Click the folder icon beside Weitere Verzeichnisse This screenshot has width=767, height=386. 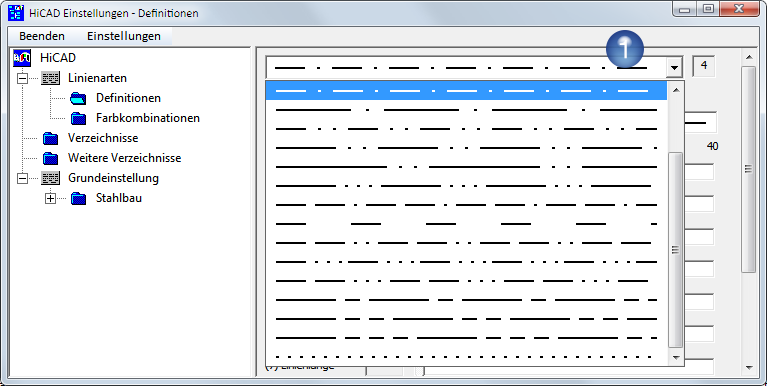pos(50,159)
